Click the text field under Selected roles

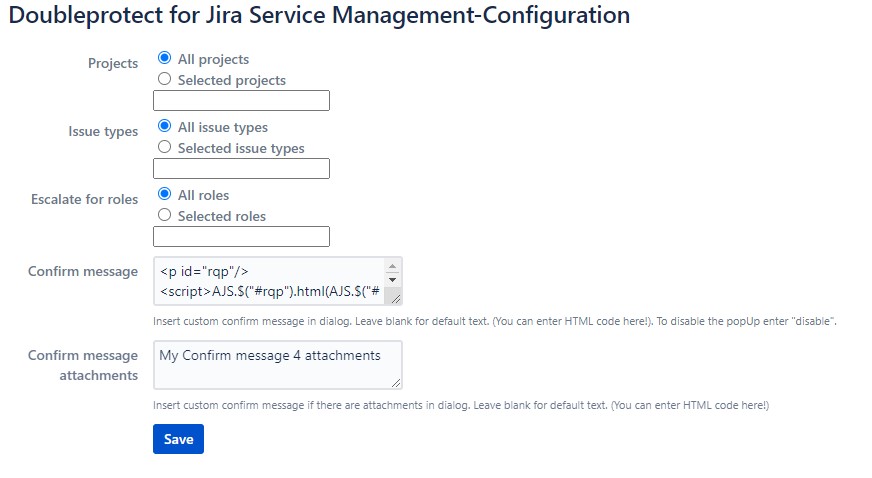(241, 236)
